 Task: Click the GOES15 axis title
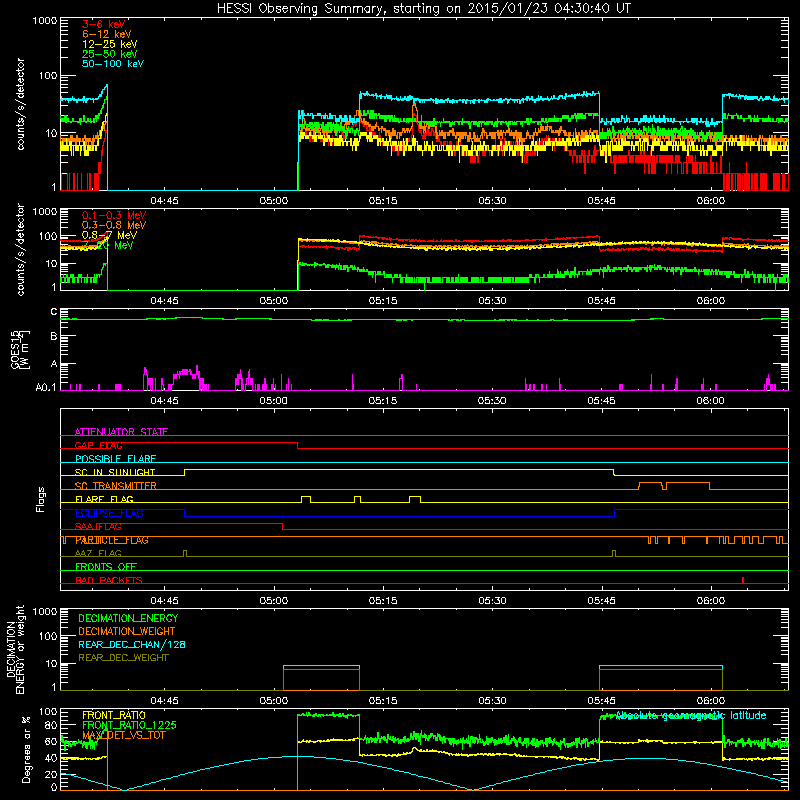point(19,350)
